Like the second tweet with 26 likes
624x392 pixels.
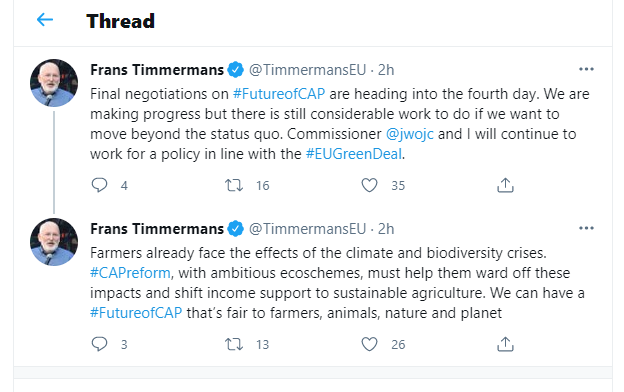pos(369,344)
